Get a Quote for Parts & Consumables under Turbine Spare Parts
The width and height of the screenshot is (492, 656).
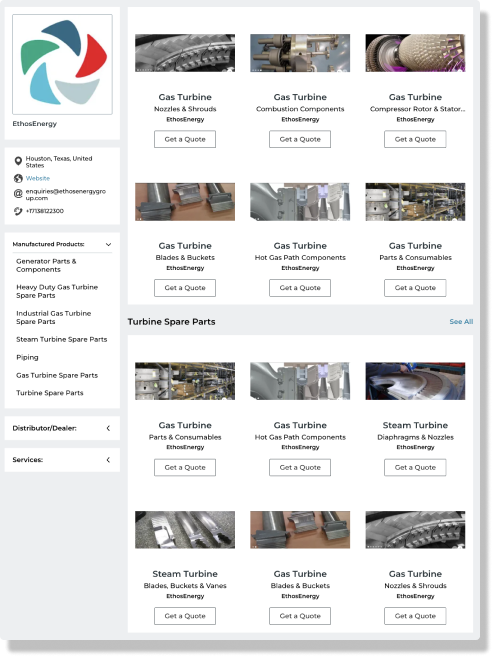tap(185, 467)
